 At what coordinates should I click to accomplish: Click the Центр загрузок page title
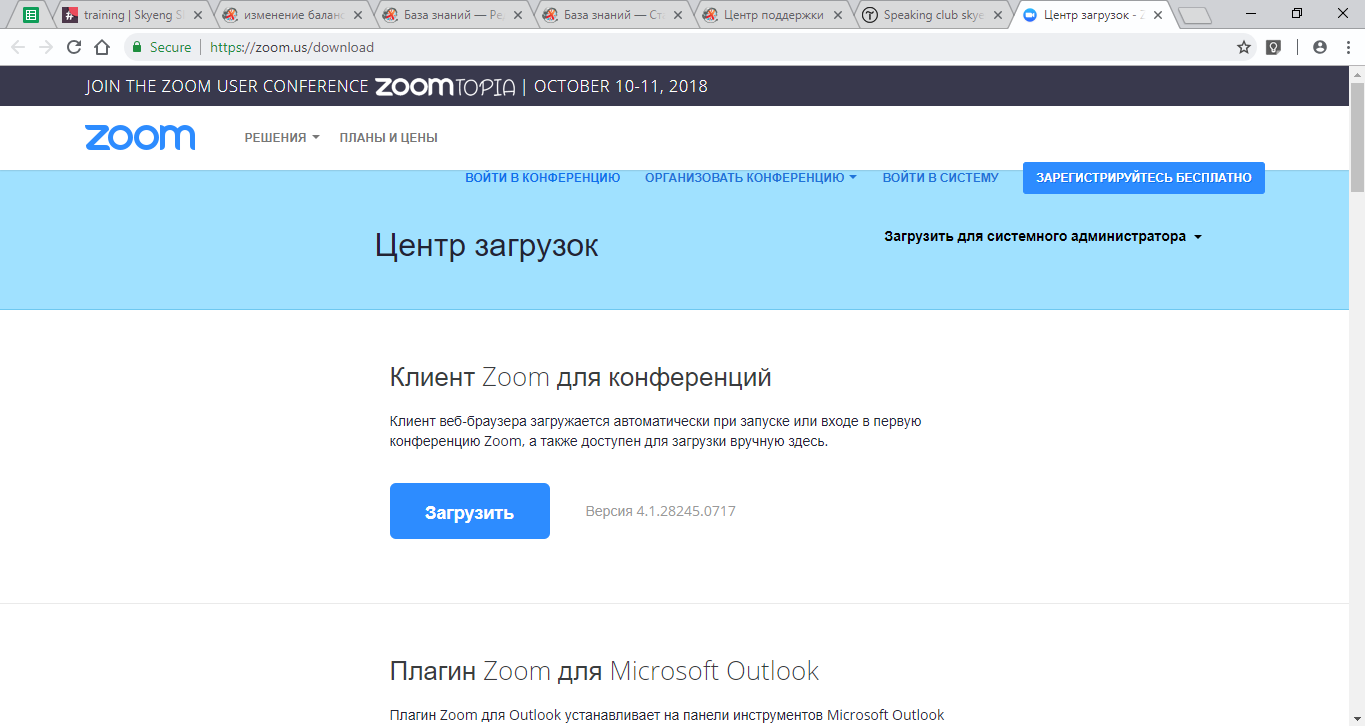click(487, 245)
